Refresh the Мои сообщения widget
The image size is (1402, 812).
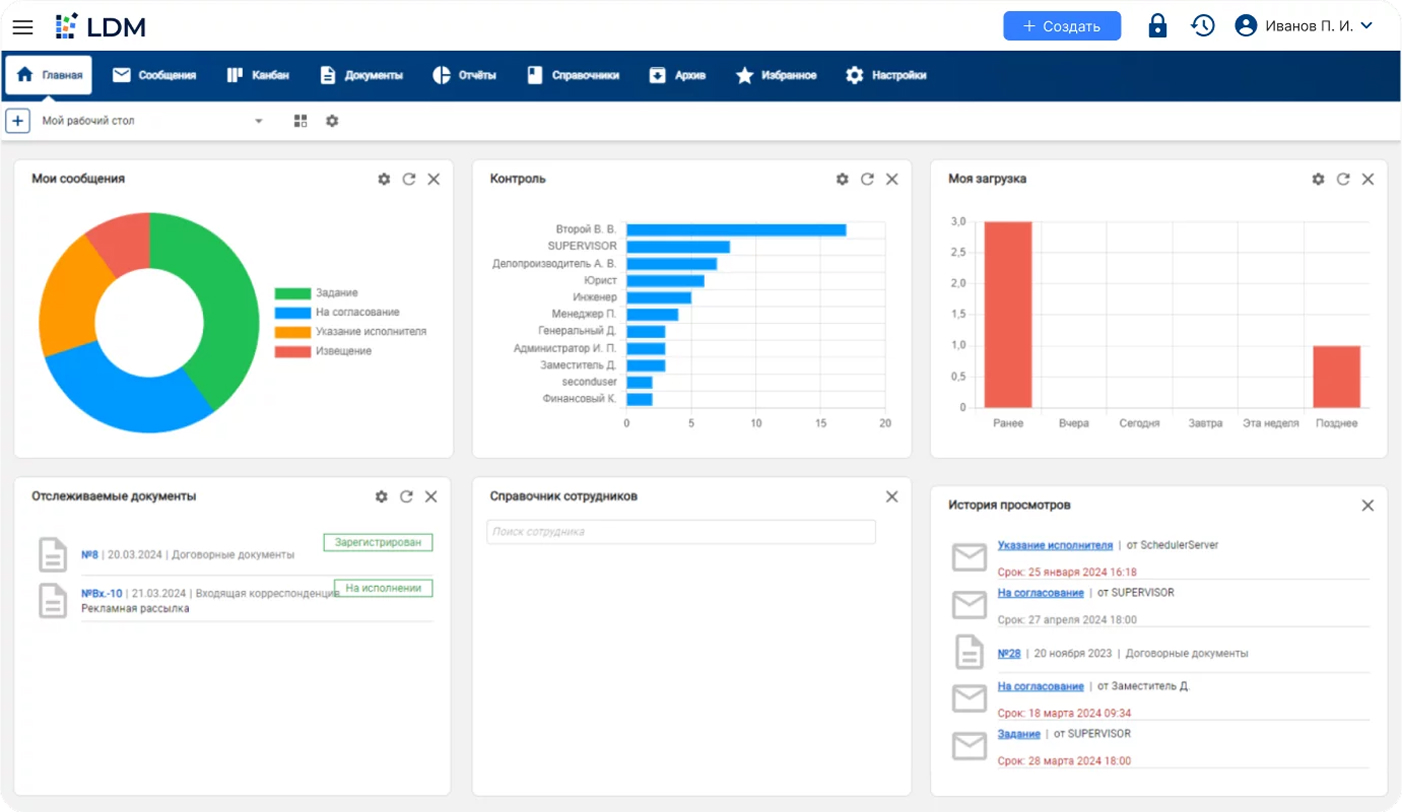point(409,179)
